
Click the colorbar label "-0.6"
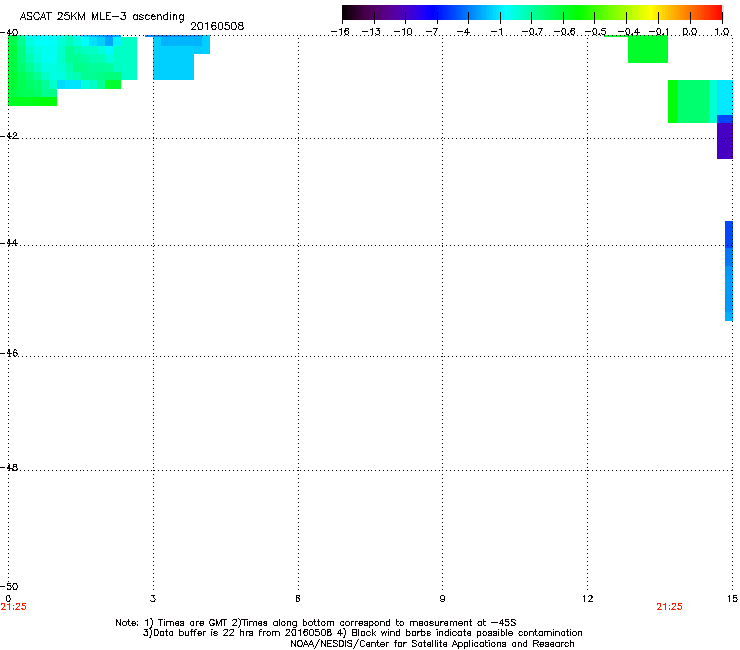[x=564, y=32]
